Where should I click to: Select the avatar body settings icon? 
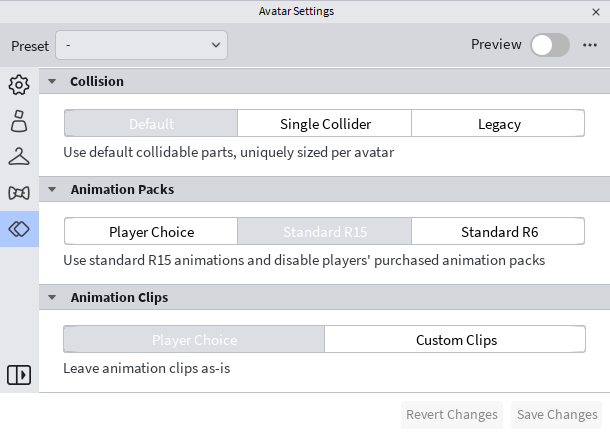pos(19,121)
